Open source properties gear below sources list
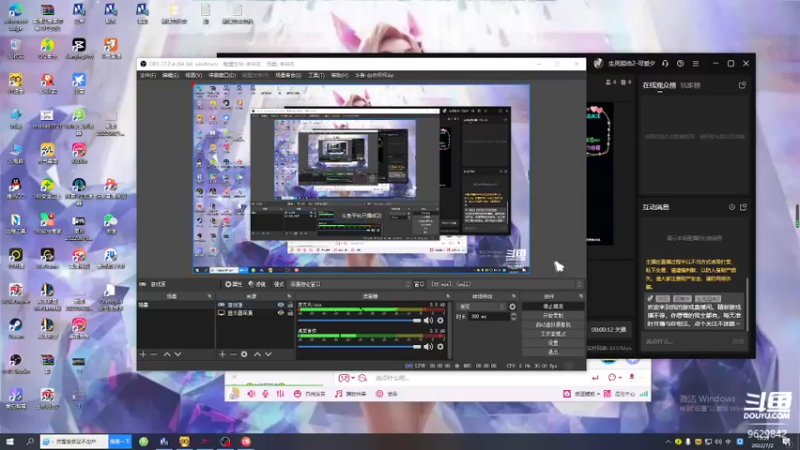The image size is (800, 450). (244, 354)
